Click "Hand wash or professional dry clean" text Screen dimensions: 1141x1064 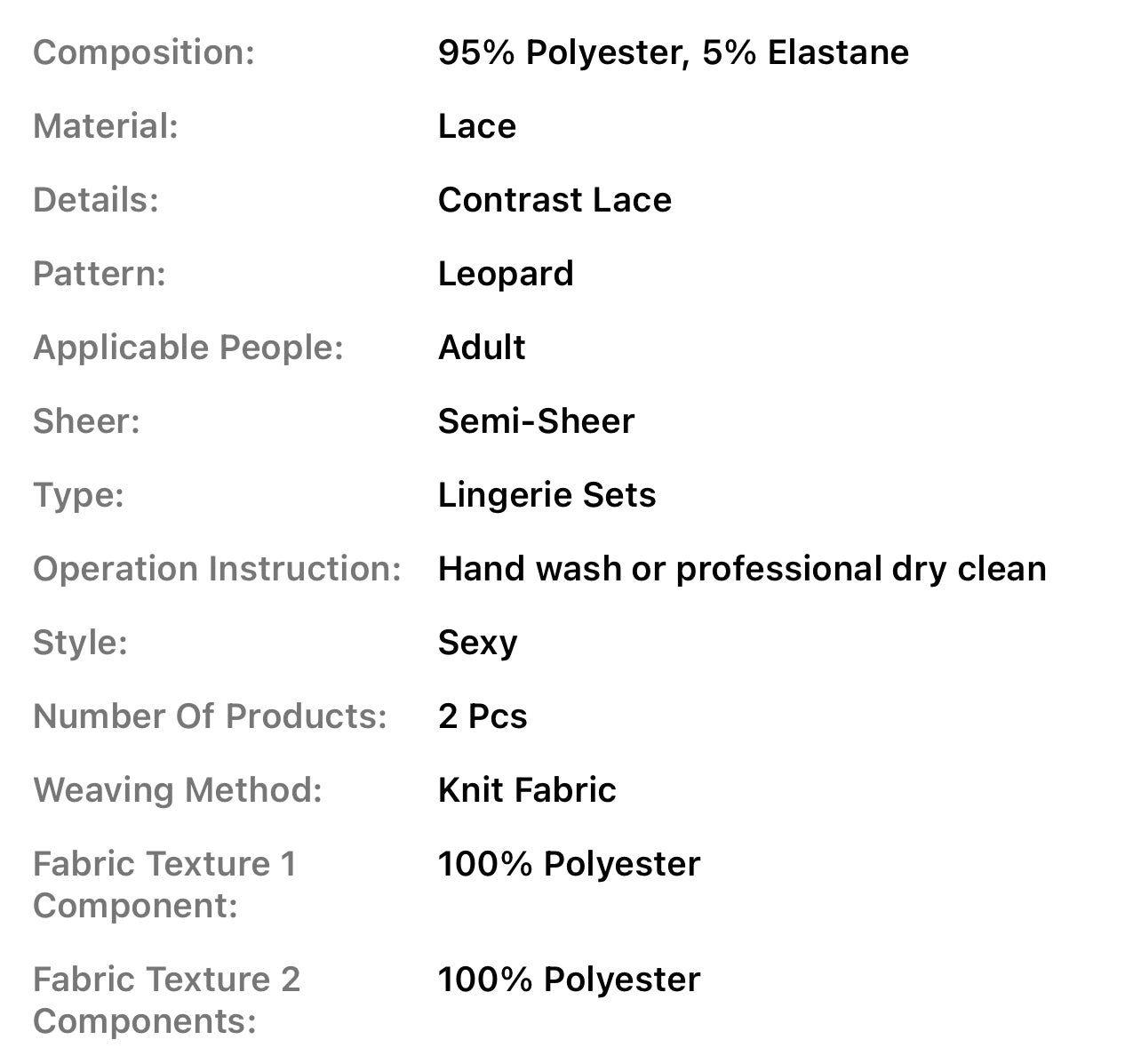[x=742, y=569]
